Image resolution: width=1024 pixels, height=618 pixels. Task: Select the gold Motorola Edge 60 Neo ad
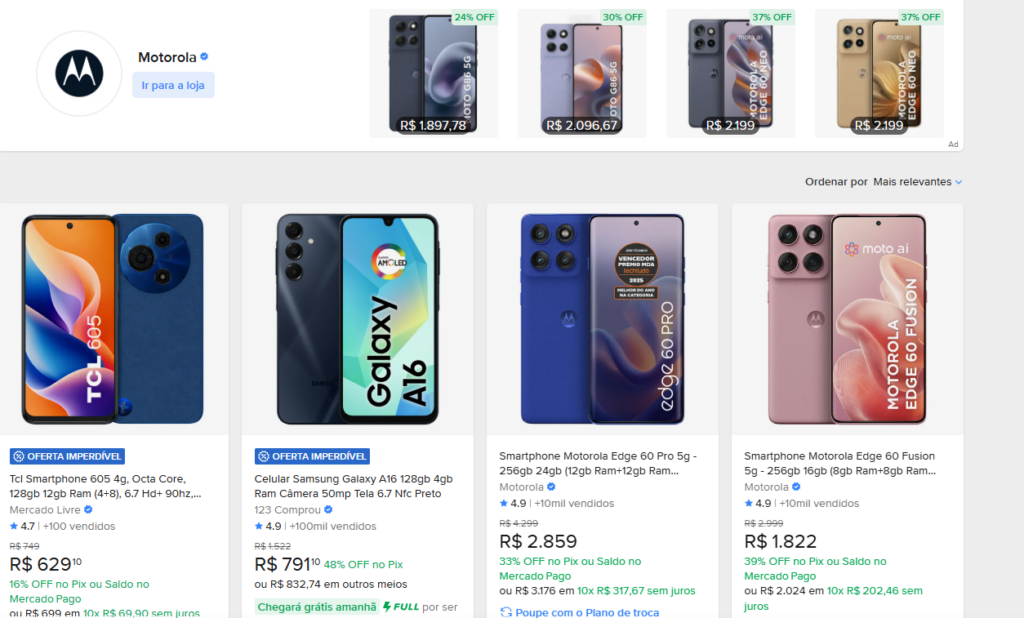click(879, 73)
